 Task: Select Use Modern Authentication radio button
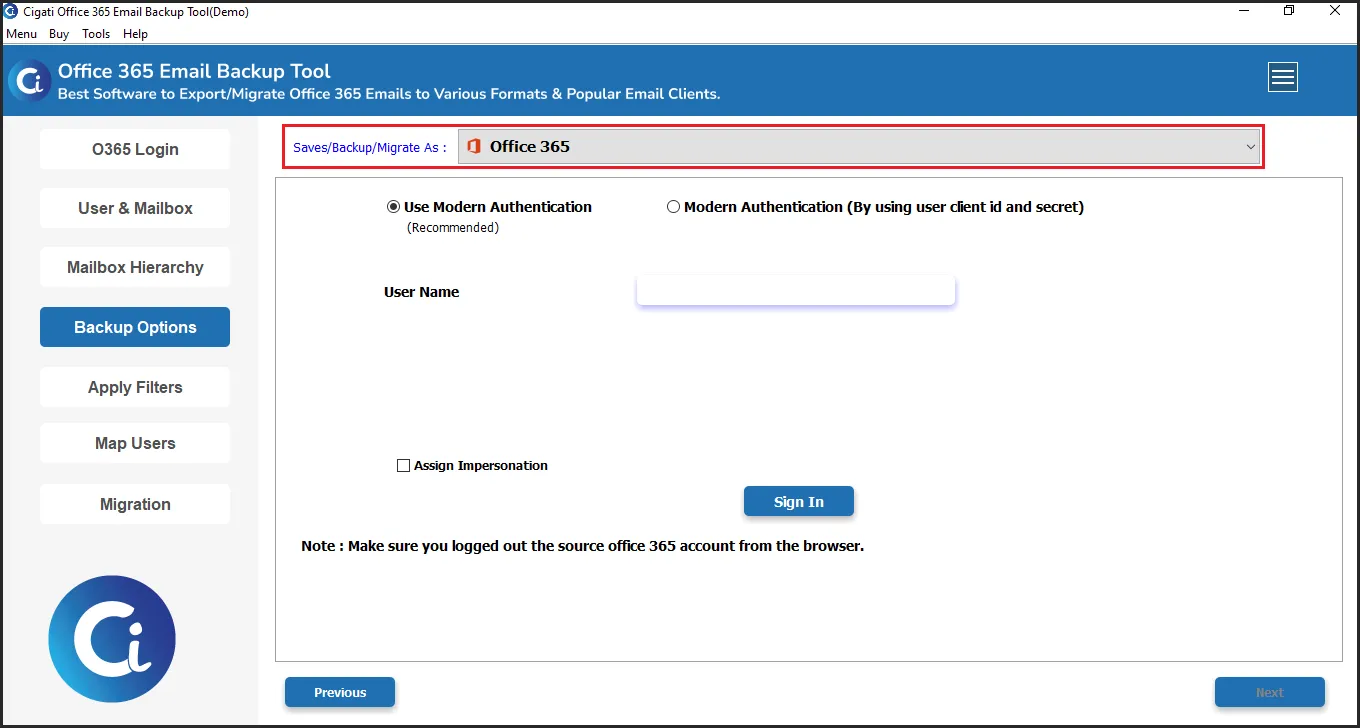393,207
